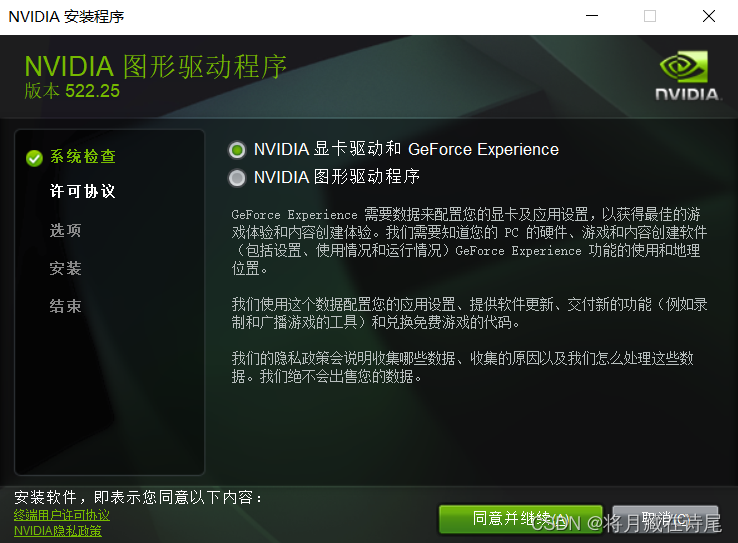
Task: Select the 选项 step in sidebar
Action: [x=65, y=231]
